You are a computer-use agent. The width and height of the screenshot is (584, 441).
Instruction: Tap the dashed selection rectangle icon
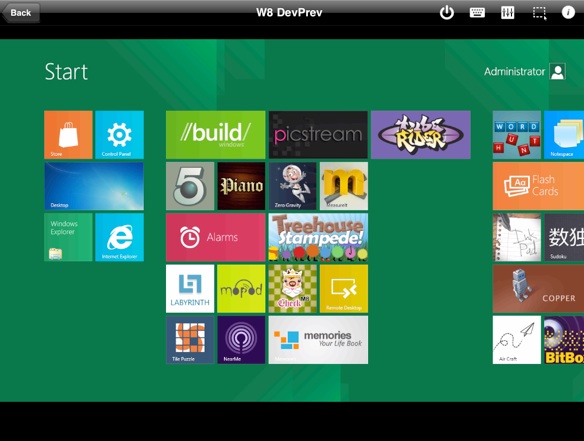pos(539,13)
